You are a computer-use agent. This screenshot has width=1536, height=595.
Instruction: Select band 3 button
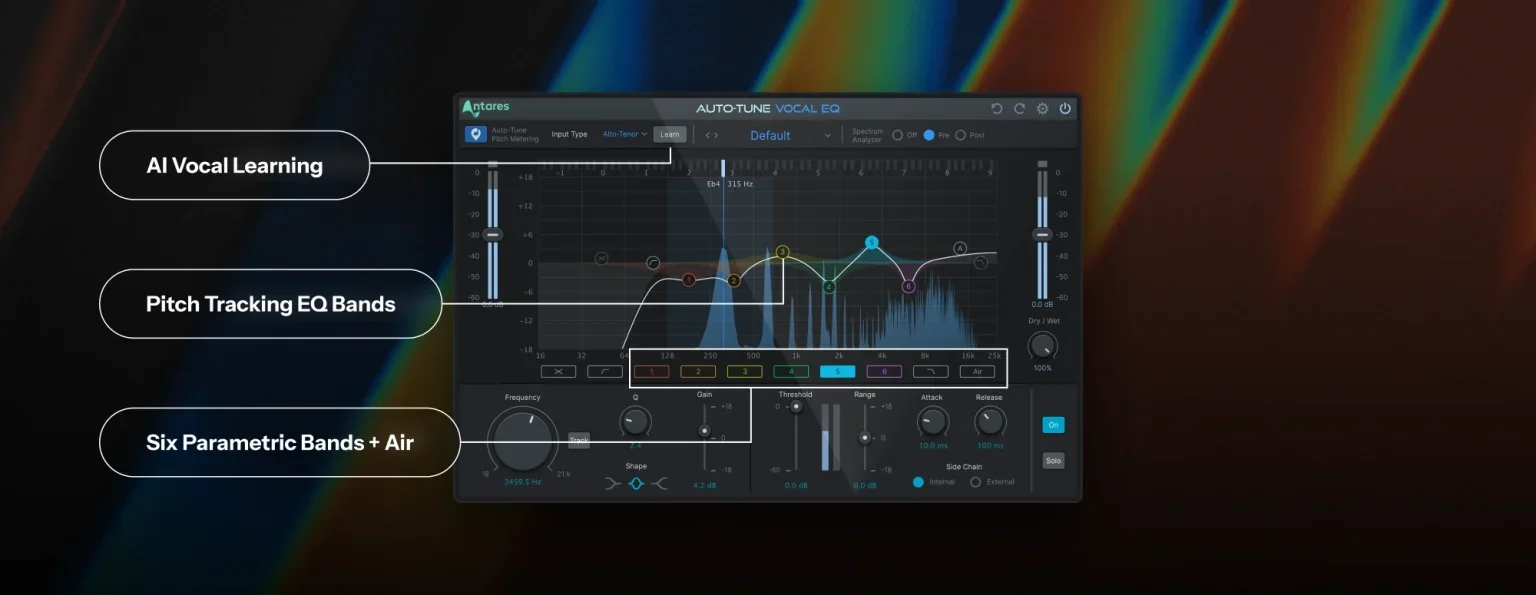pyautogui.click(x=745, y=371)
